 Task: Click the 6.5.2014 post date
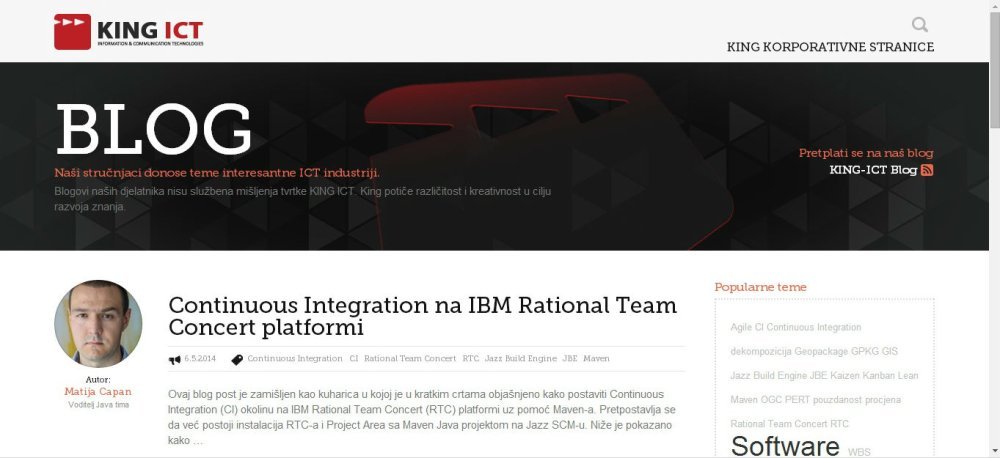200,358
